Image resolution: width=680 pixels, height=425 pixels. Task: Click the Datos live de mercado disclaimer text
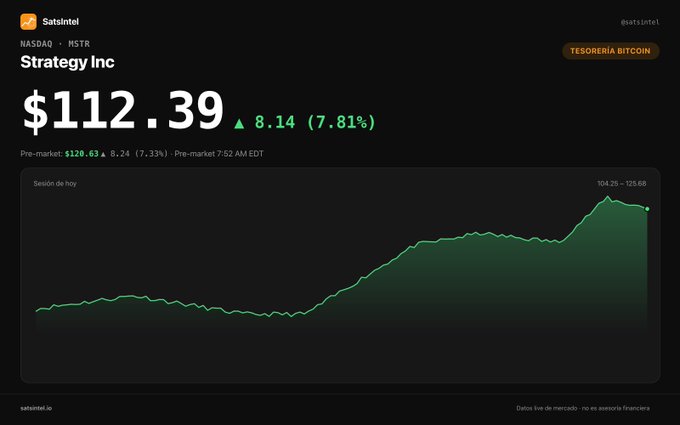[x=583, y=408]
